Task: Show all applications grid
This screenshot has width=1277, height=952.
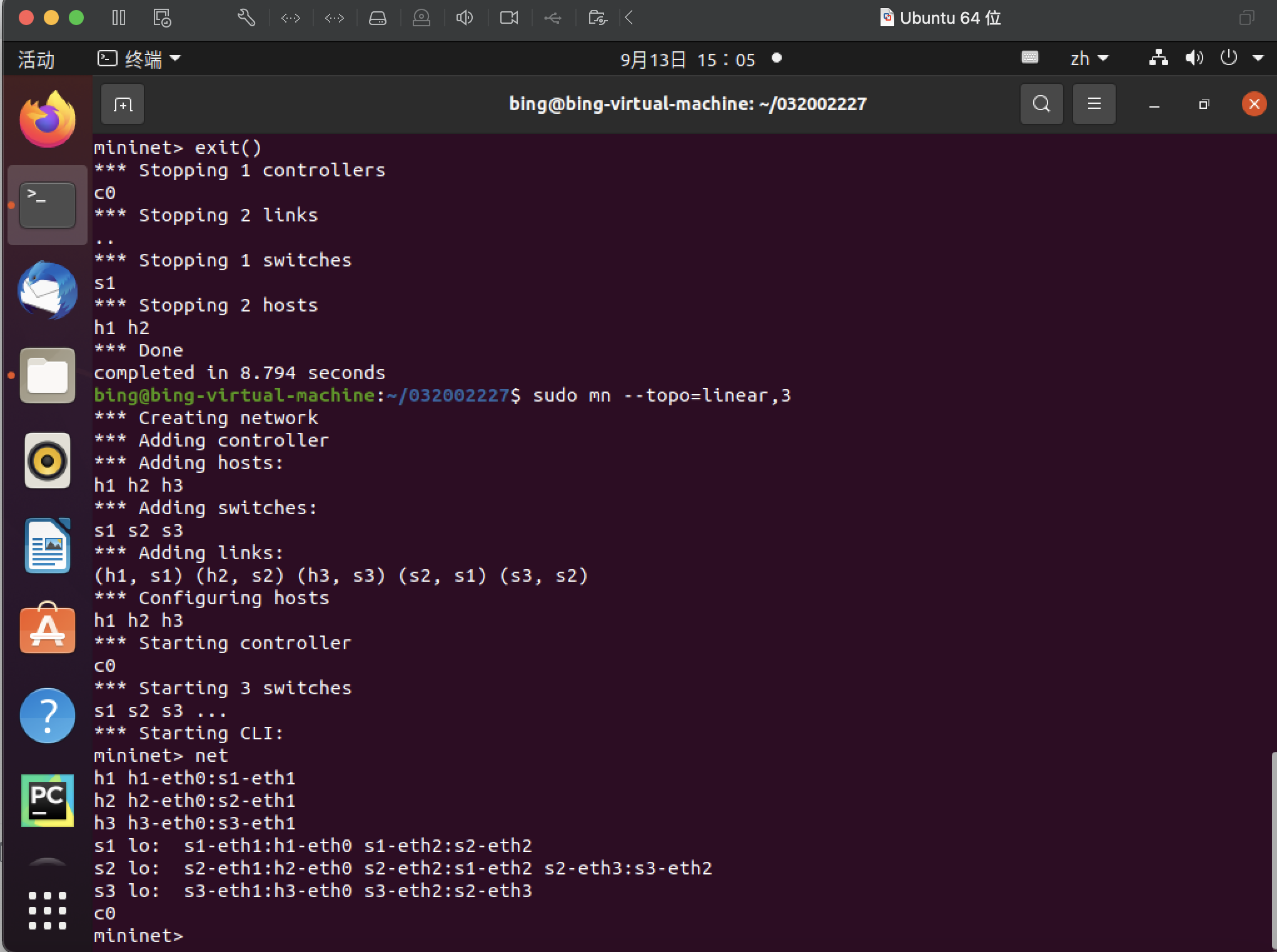Action: pos(48,910)
